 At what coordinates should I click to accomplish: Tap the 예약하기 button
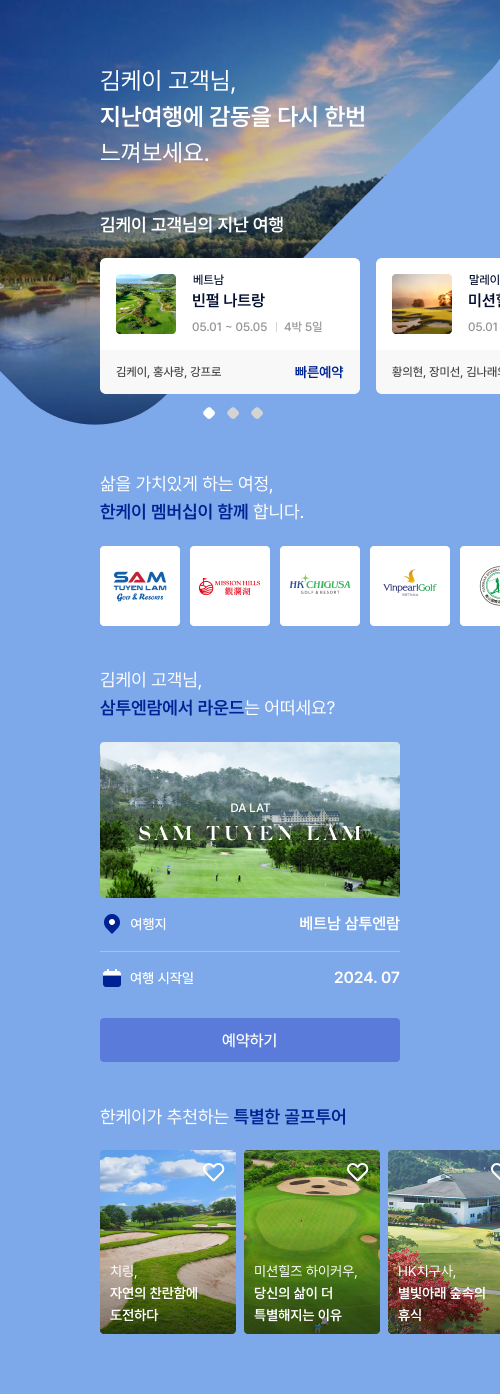click(250, 1040)
